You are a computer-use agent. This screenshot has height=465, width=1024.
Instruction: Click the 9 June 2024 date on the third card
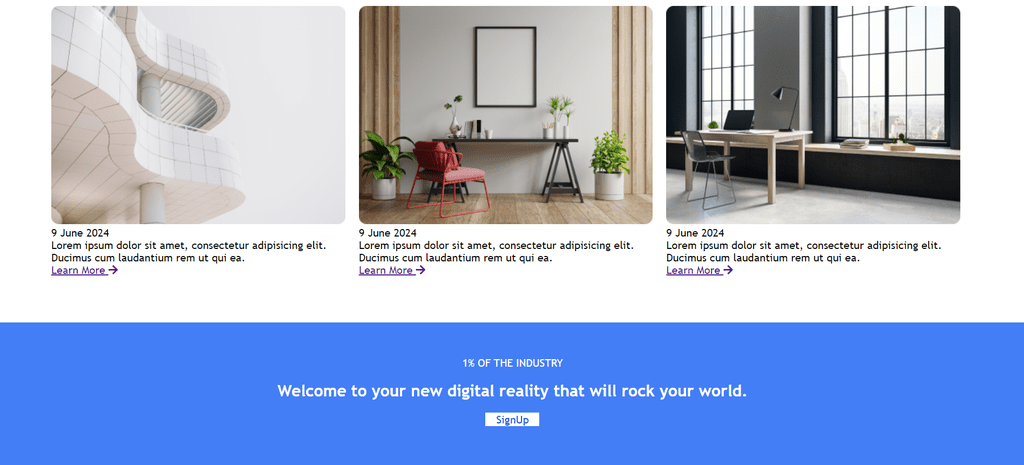coord(696,233)
